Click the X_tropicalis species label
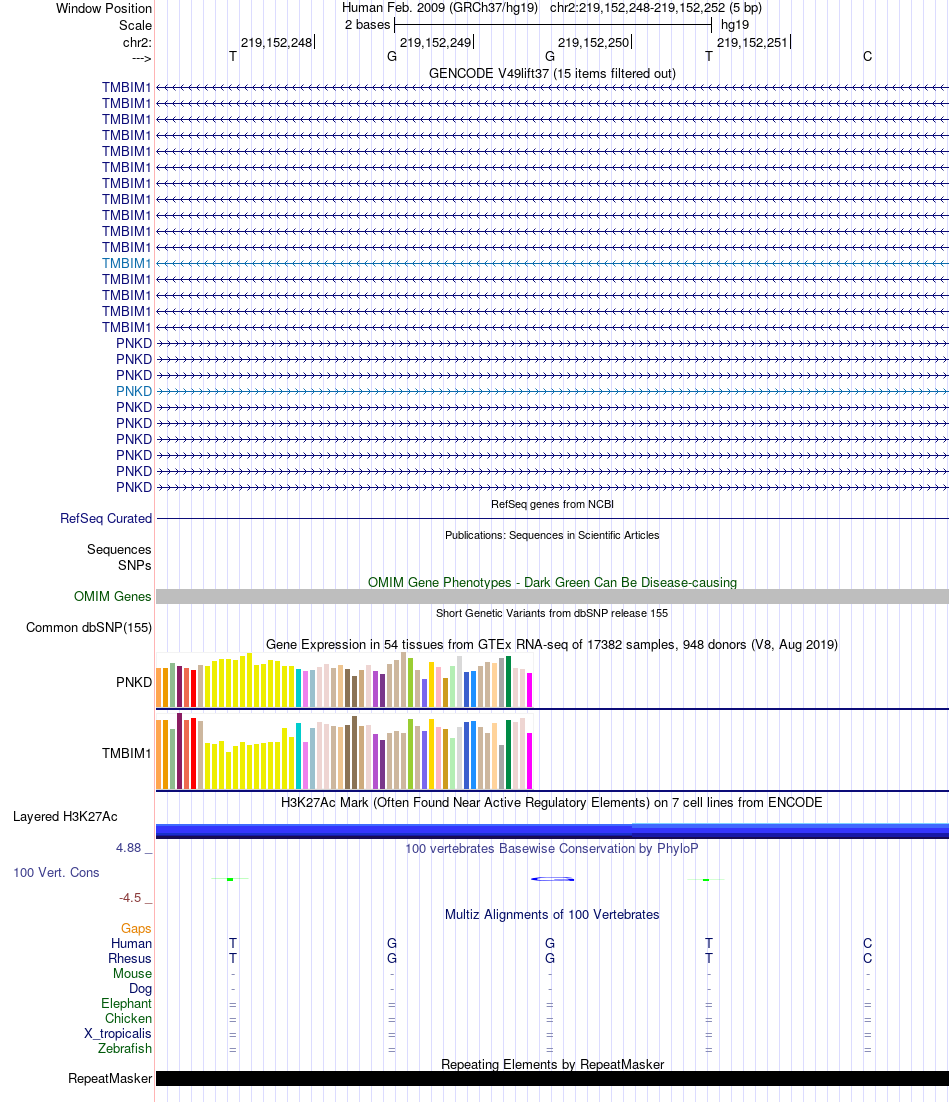 [x=118, y=1034]
